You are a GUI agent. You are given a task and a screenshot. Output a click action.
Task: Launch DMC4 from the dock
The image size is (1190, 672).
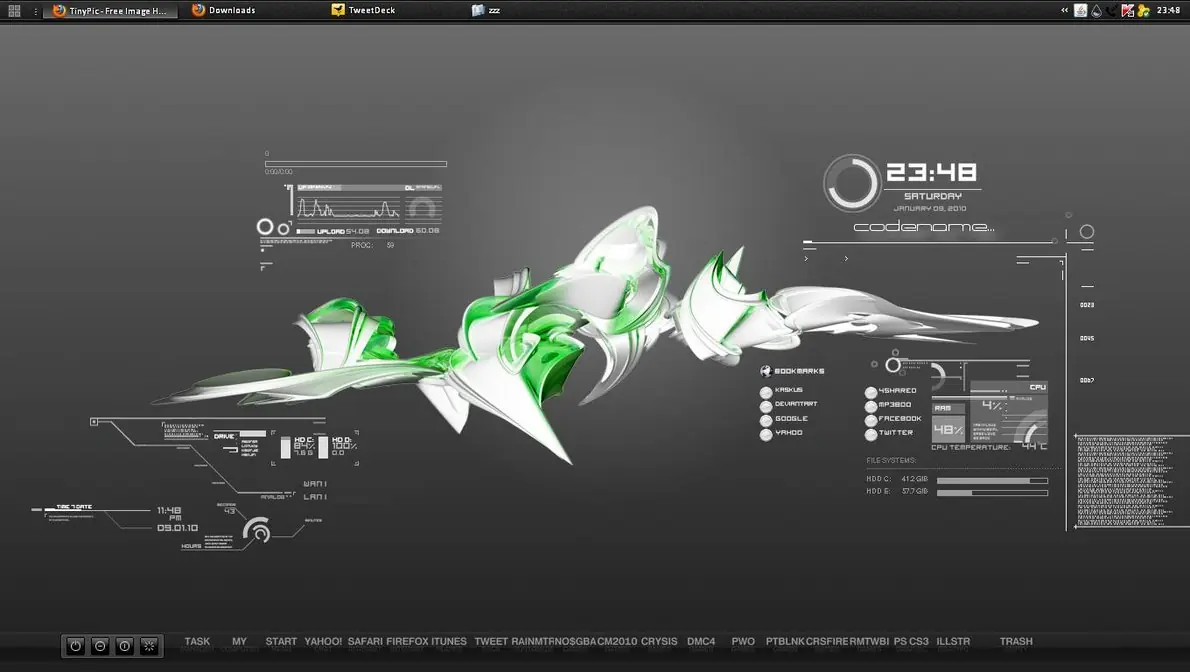[x=701, y=642]
